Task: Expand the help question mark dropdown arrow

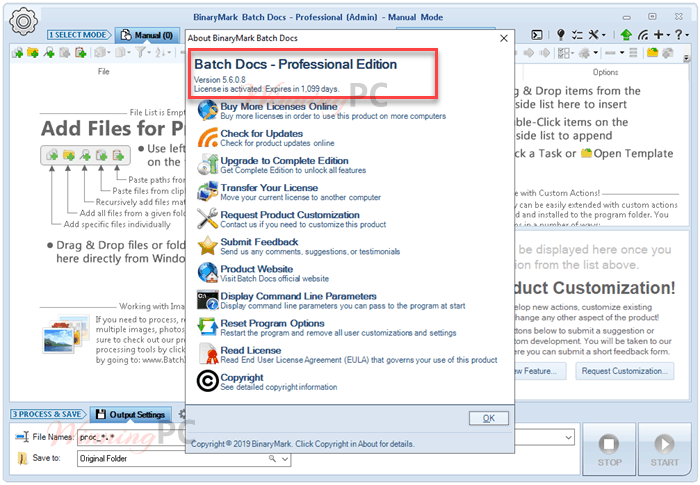Action: [687, 35]
